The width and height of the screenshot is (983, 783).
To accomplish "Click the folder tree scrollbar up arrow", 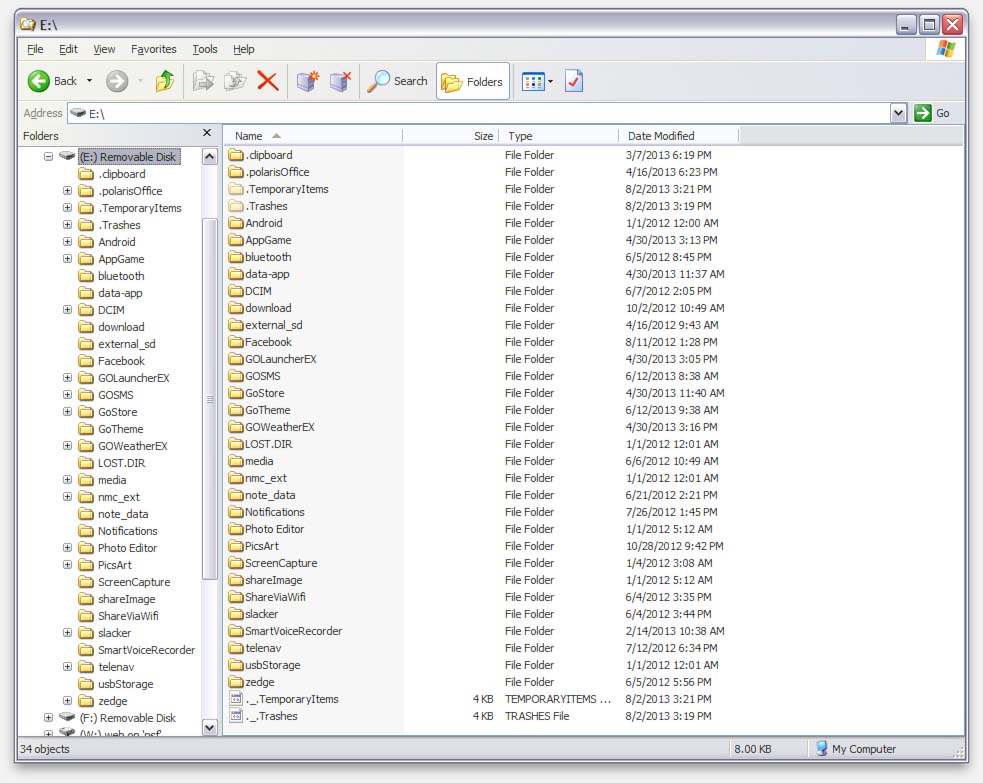I will (x=209, y=157).
